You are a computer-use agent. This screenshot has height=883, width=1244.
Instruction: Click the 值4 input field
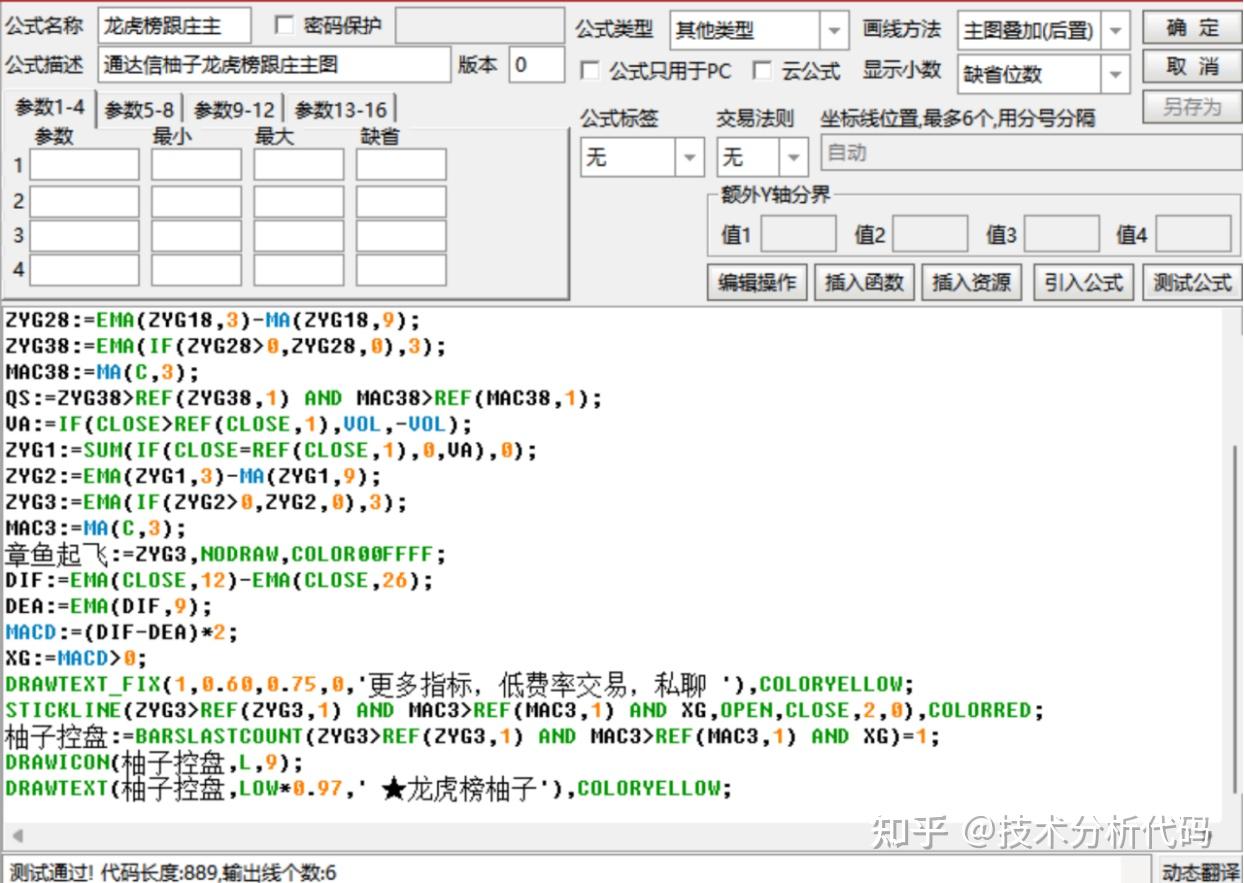(1194, 234)
